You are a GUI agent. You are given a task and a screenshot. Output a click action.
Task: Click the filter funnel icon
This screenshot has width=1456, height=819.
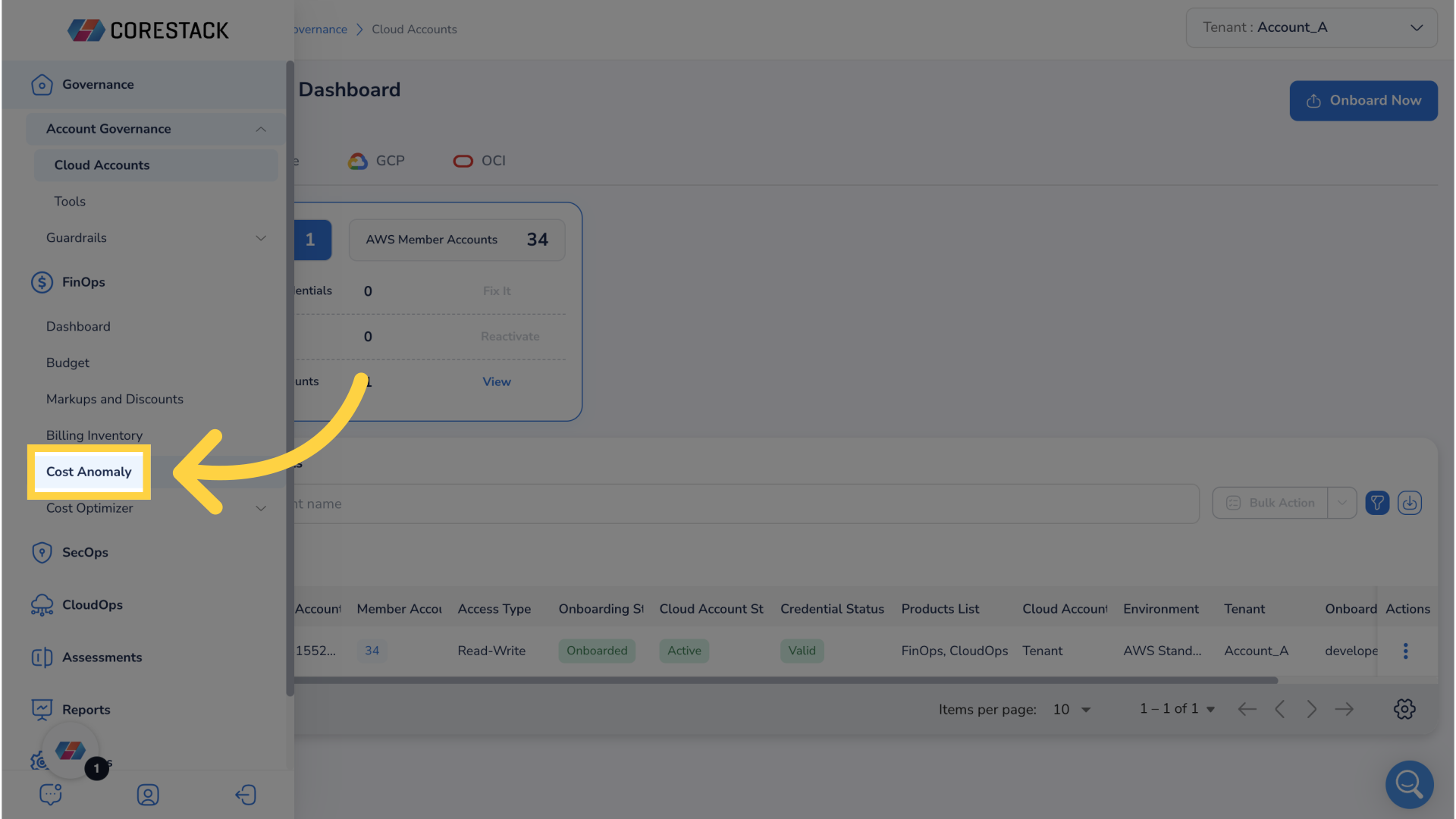pos(1377,503)
